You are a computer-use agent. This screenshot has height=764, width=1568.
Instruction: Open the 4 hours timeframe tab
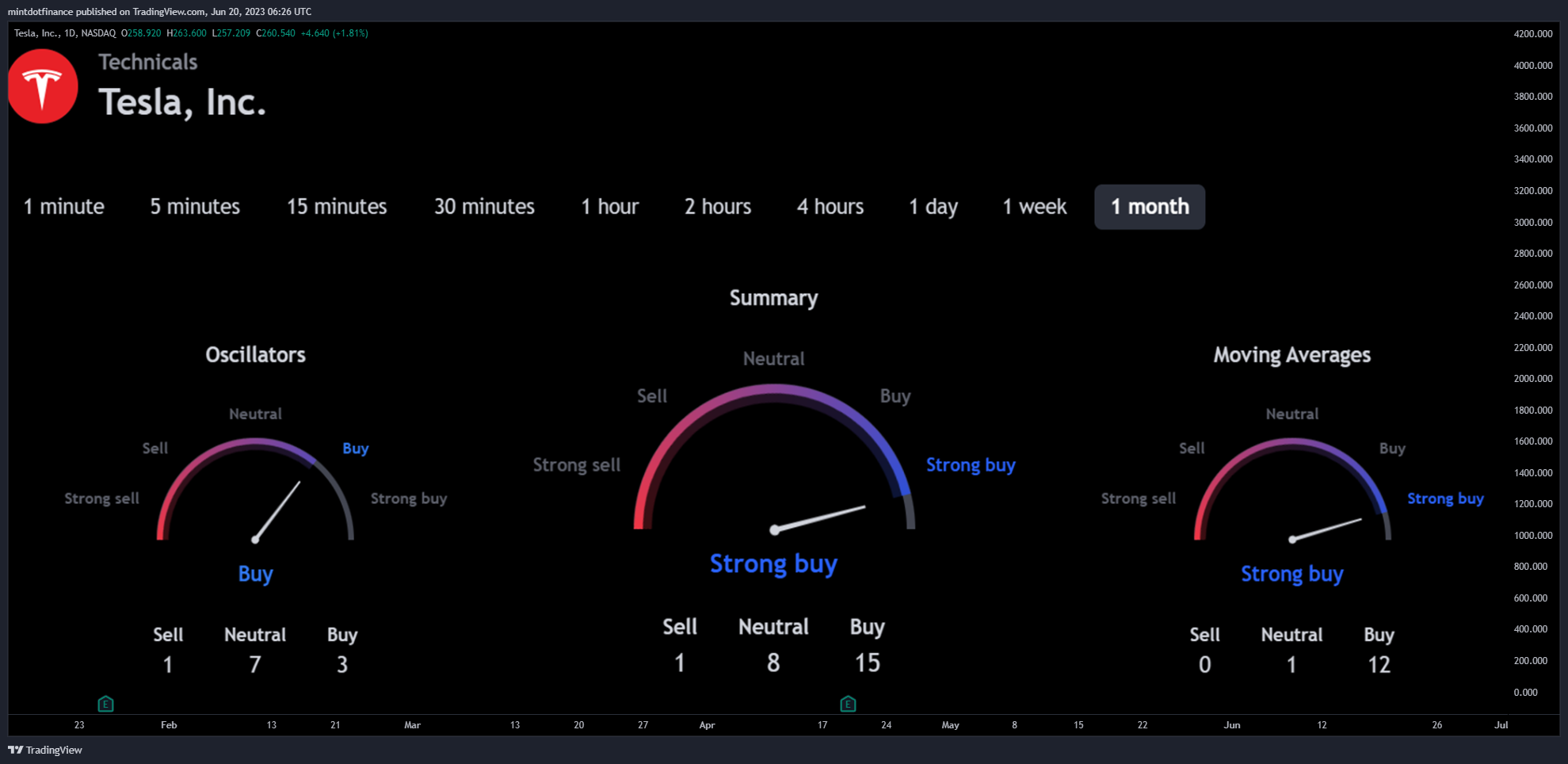coord(830,207)
